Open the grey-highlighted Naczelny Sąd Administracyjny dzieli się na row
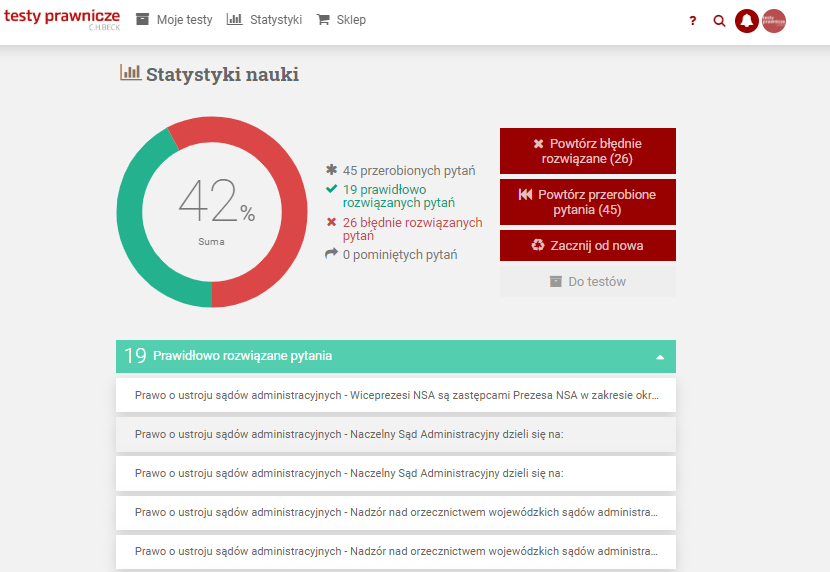The image size is (830, 572). coord(396,434)
